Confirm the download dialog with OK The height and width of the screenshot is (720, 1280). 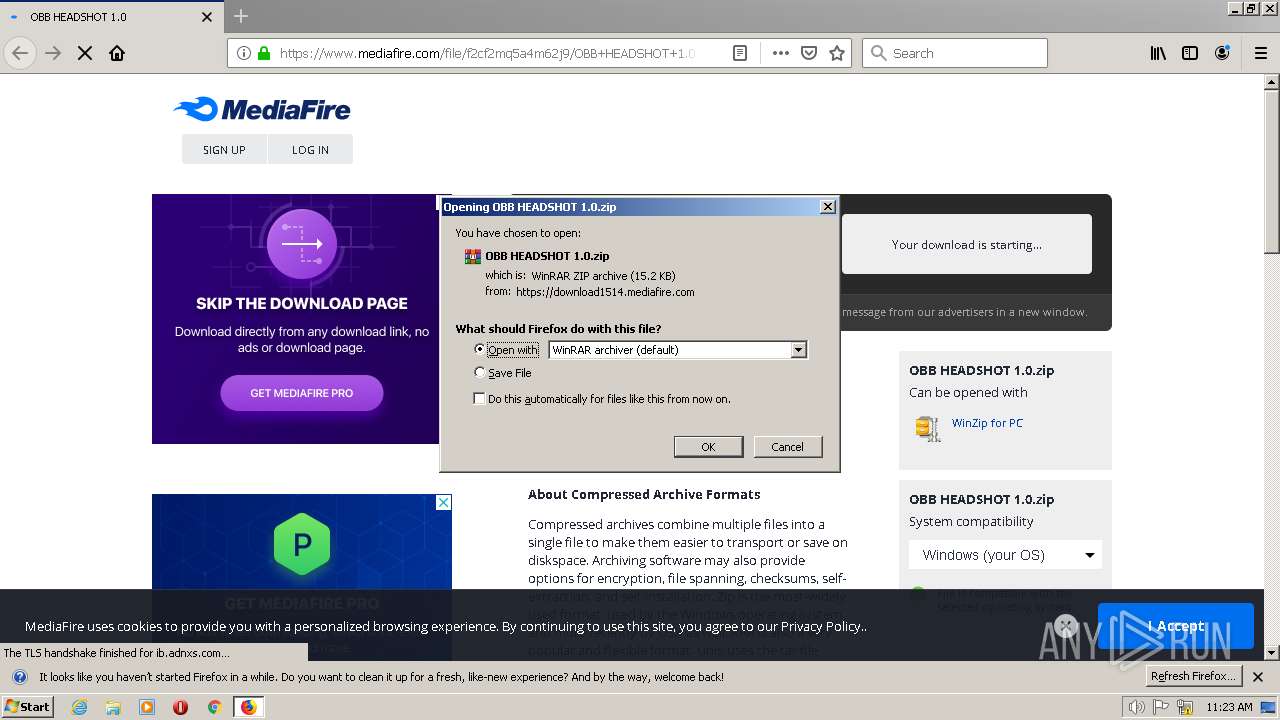[708, 447]
